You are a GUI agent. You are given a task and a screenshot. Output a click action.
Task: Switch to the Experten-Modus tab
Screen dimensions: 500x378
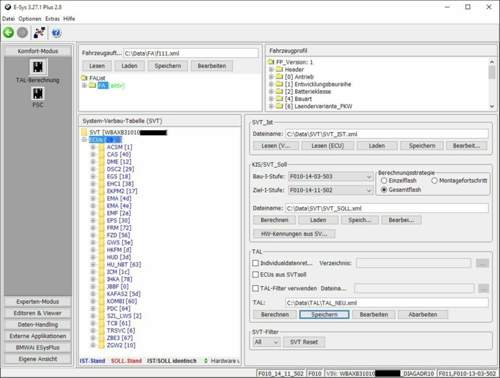click(38, 301)
